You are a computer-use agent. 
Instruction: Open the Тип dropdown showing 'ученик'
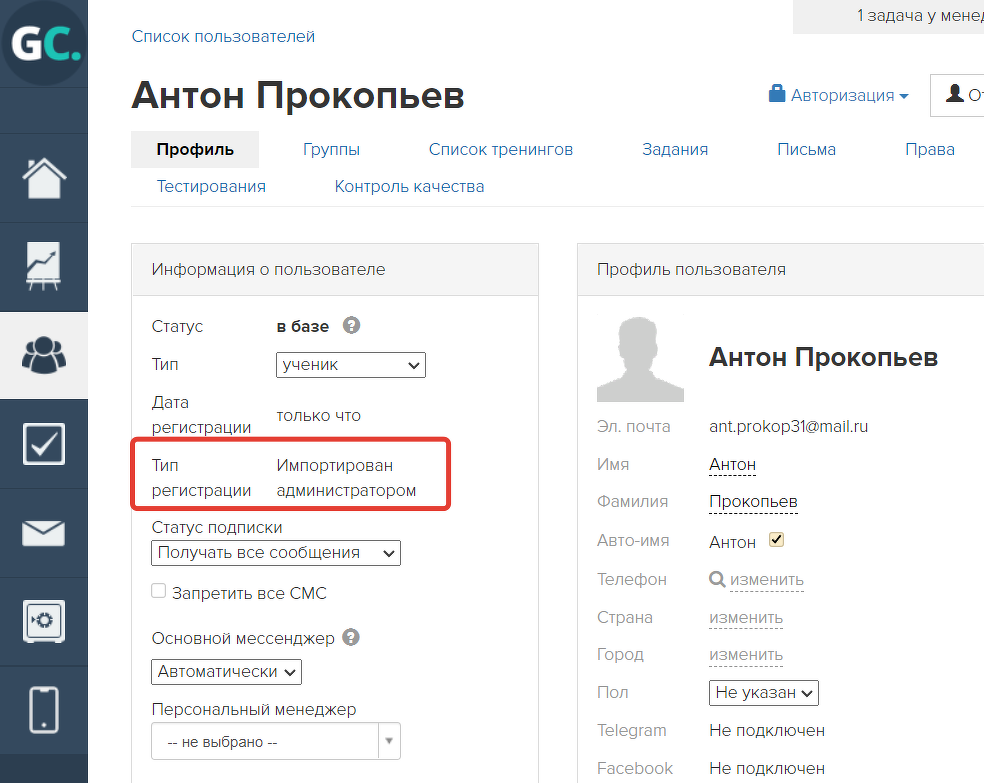(351, 365)
